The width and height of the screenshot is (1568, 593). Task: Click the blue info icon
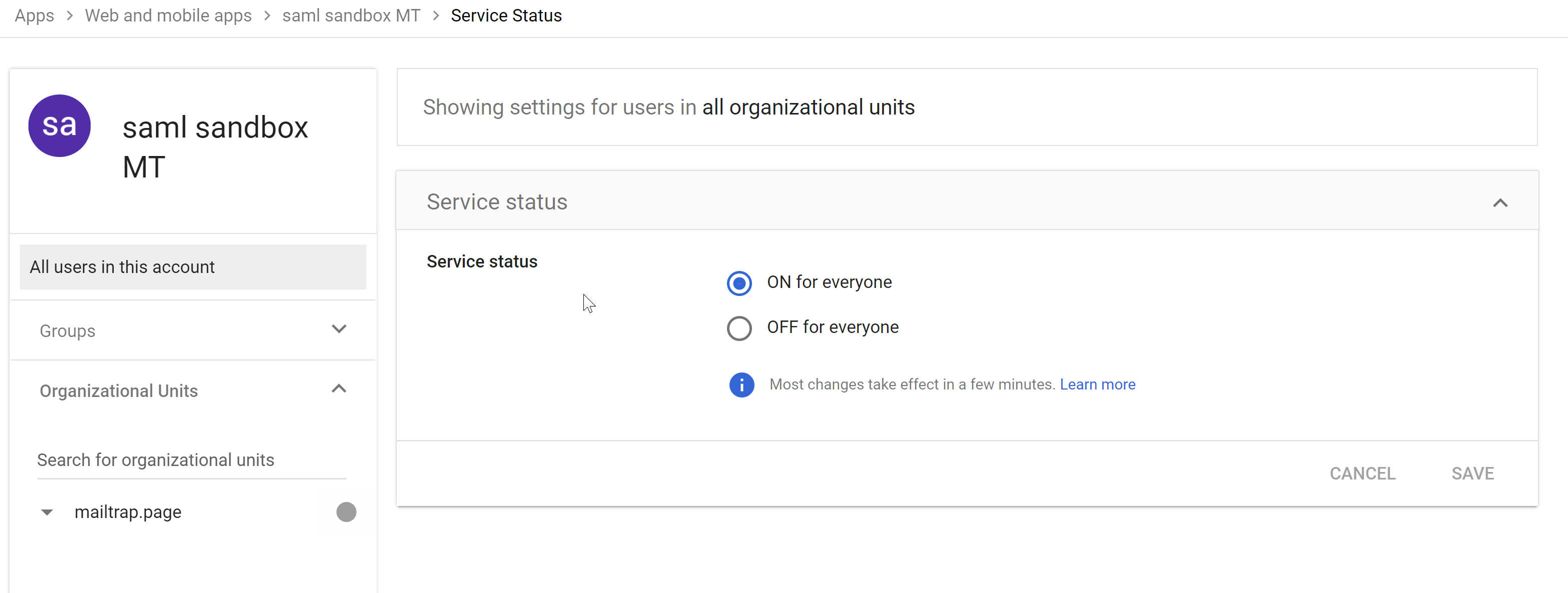[x=741, y=385]
